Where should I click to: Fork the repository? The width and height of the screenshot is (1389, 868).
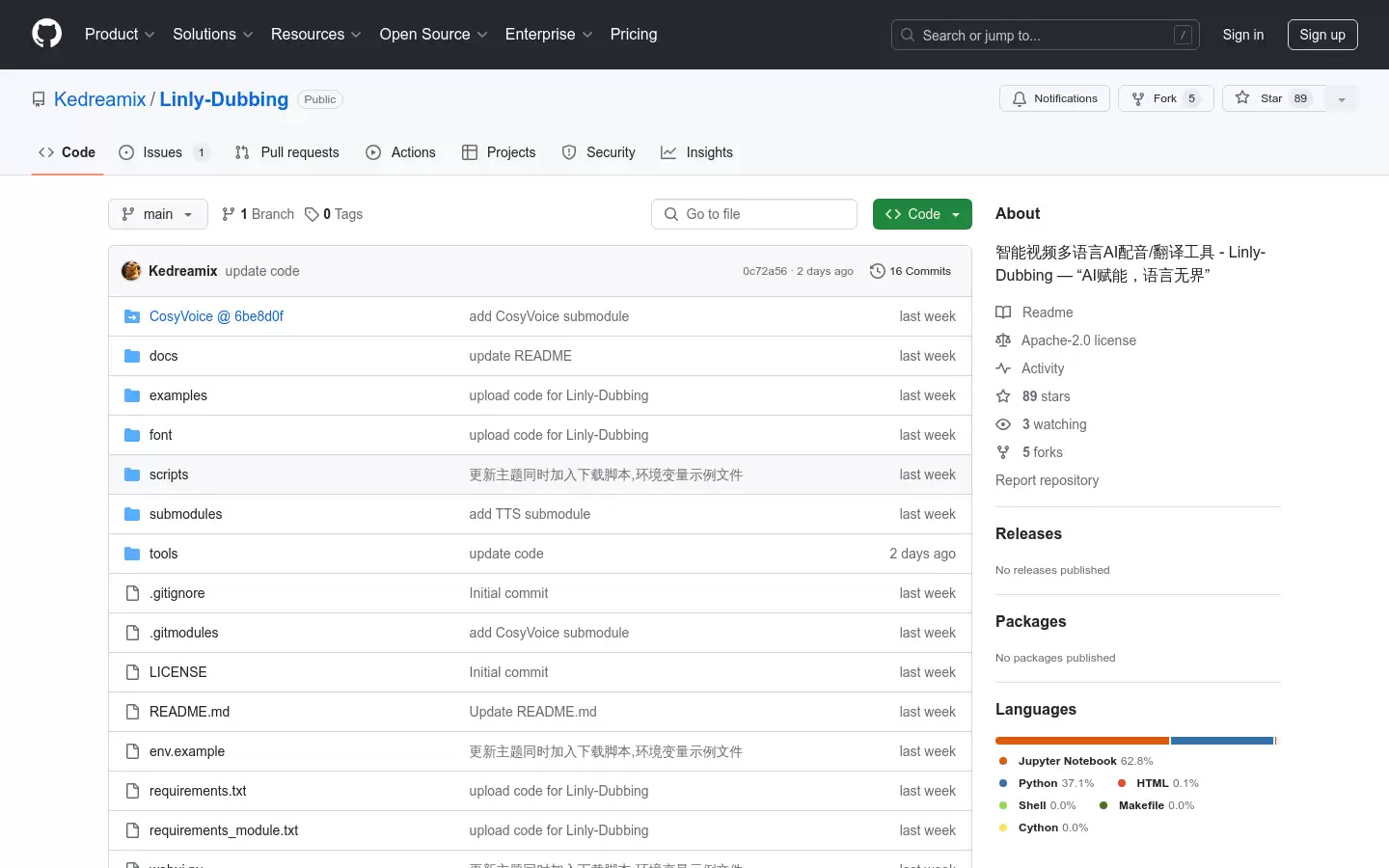[x=1165, y=98]
